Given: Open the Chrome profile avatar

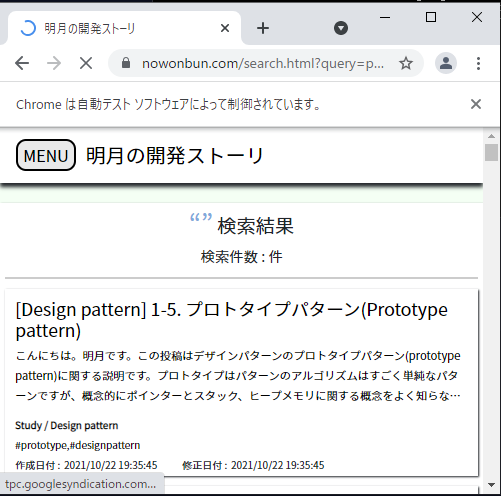Looking at the screenshot, I should (x=446, y=63).
